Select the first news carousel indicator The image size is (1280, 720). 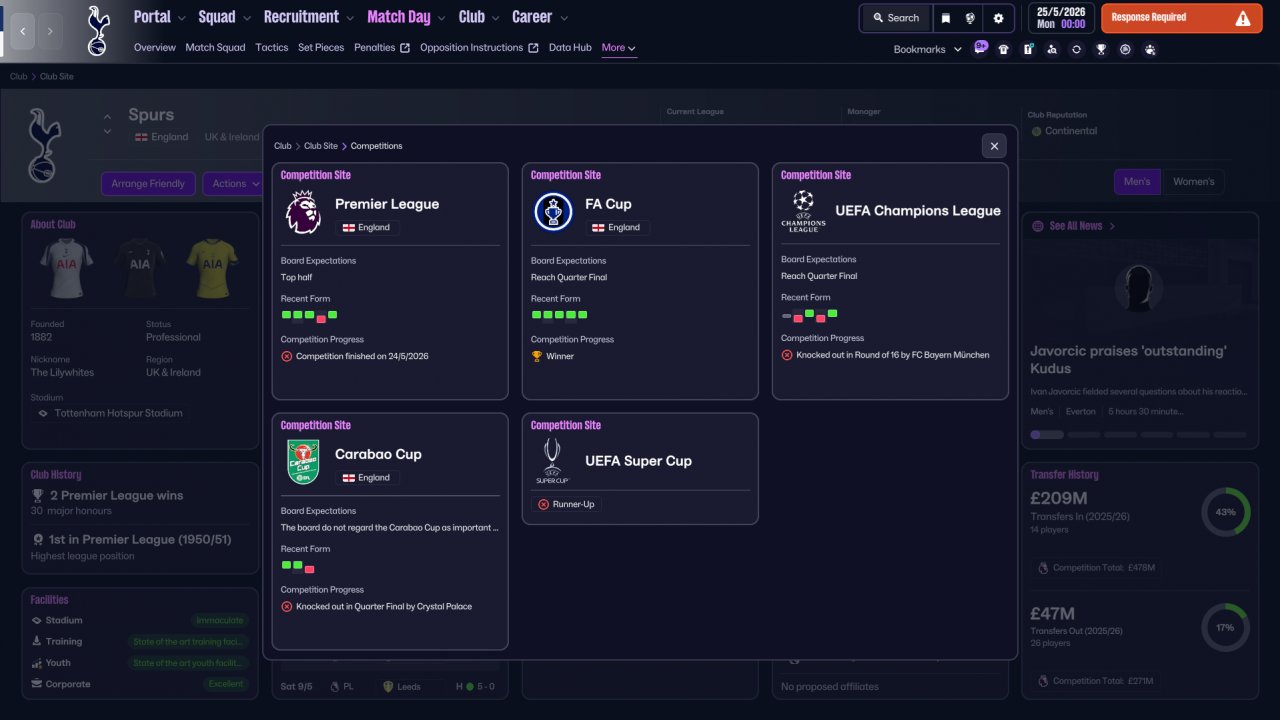pyautogui.click(x=1047, y=435)
